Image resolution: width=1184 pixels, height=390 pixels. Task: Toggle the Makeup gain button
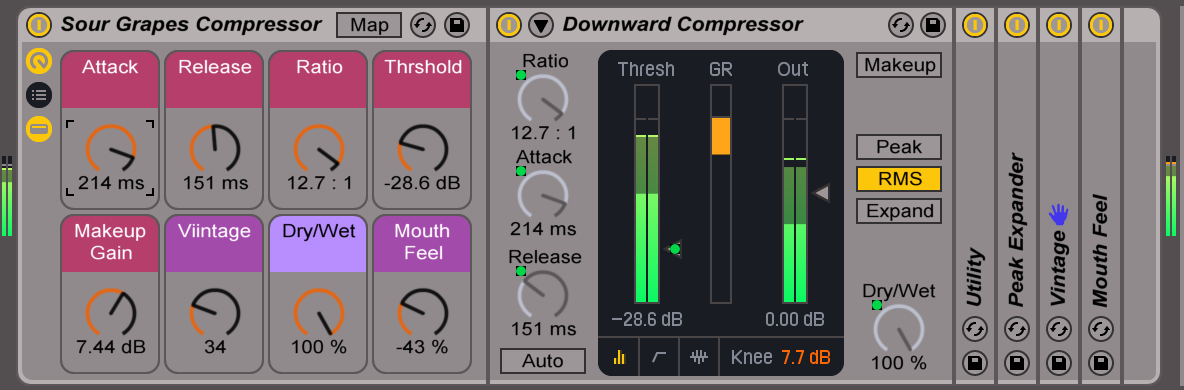tap(899, 65)
